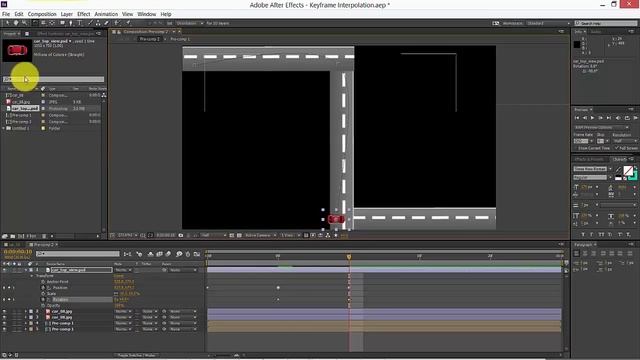Screen dimensions: 640x360
Task: Click Toggle Switches / Modes button
Action: pyautogui.click(x=136, y=356)
